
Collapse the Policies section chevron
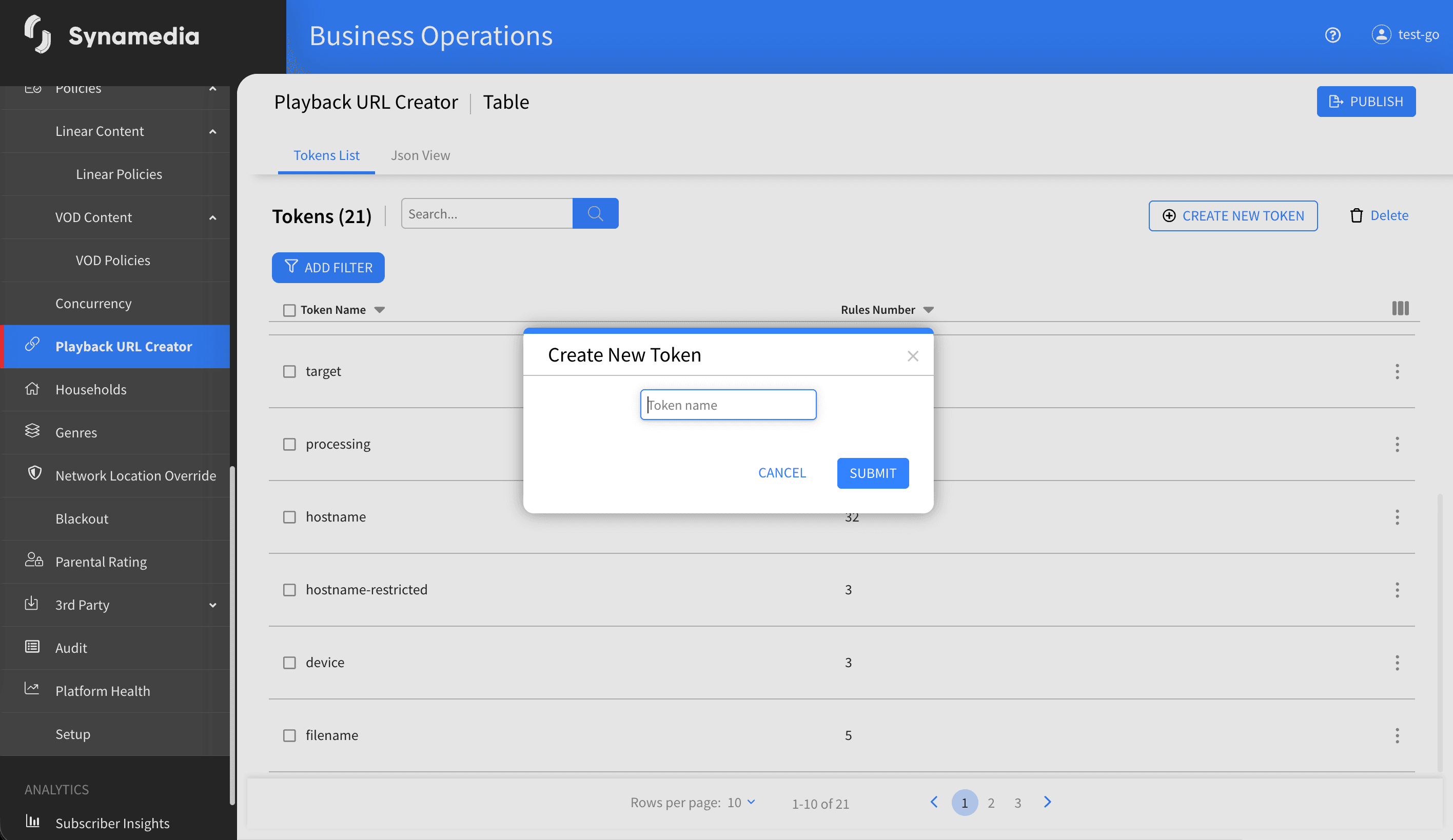213,89
